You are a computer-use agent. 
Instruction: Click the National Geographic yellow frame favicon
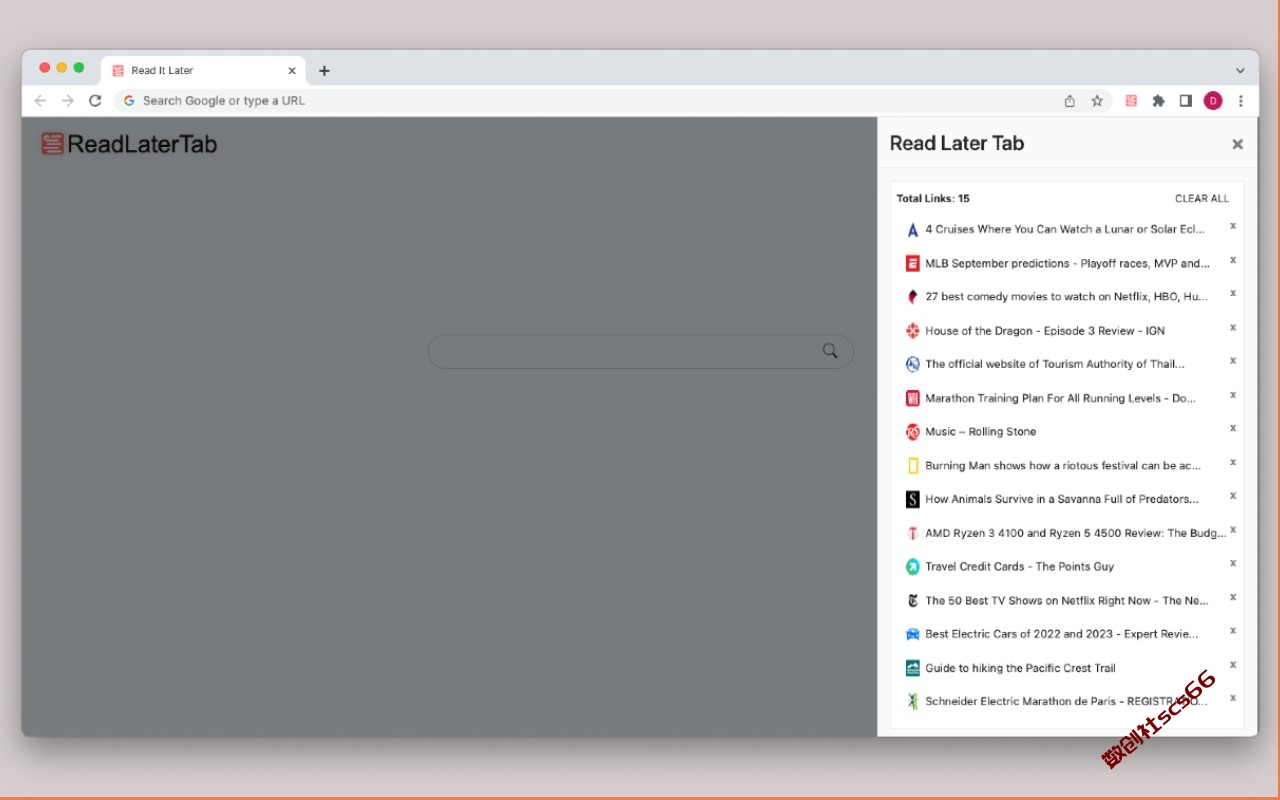912,465
